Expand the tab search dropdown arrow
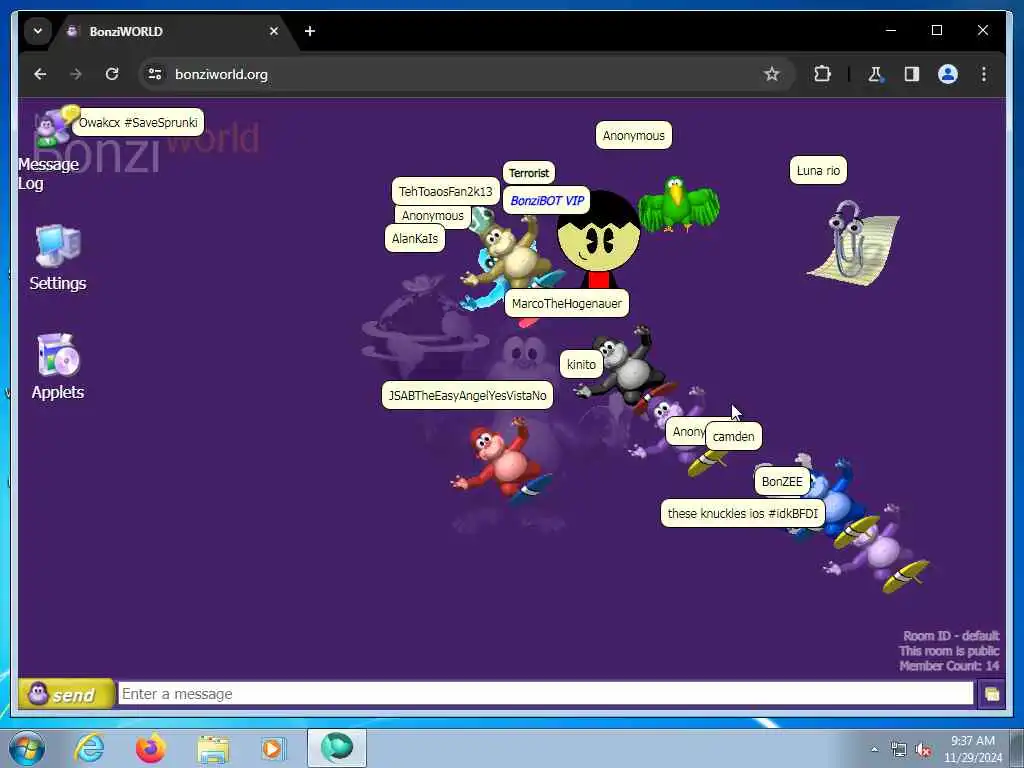Screen dimensions: 1024x768 click(x=38, y=31)
